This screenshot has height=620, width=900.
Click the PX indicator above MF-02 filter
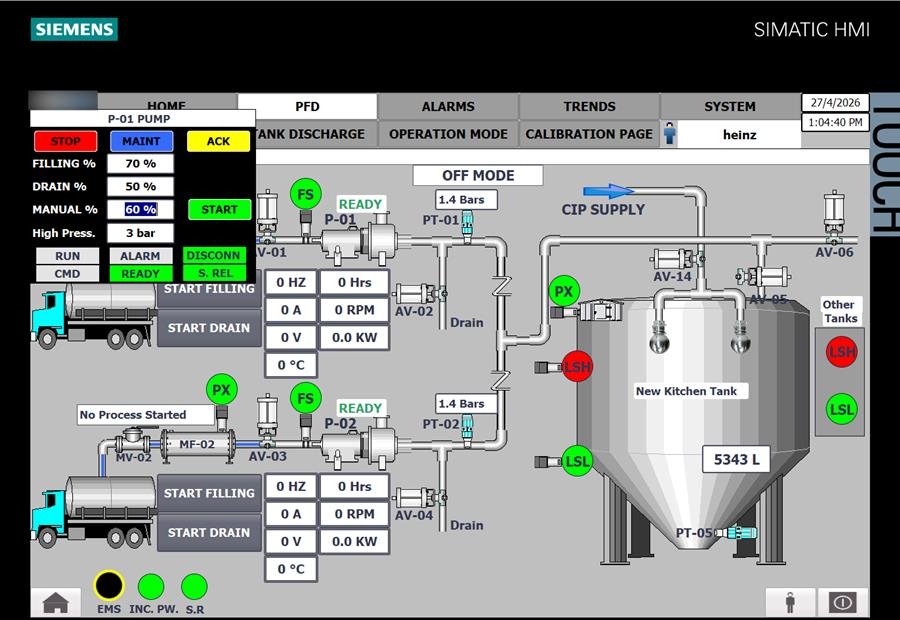(222, 390)
